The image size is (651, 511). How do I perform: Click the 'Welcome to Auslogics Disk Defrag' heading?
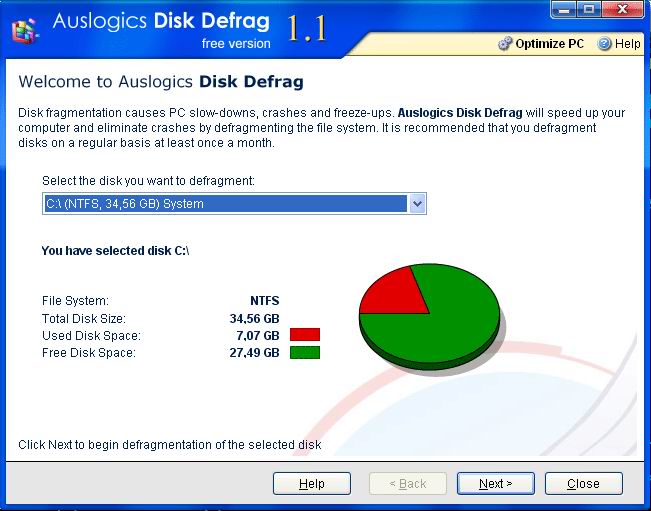pyautogui.click(x=161, y=82)
